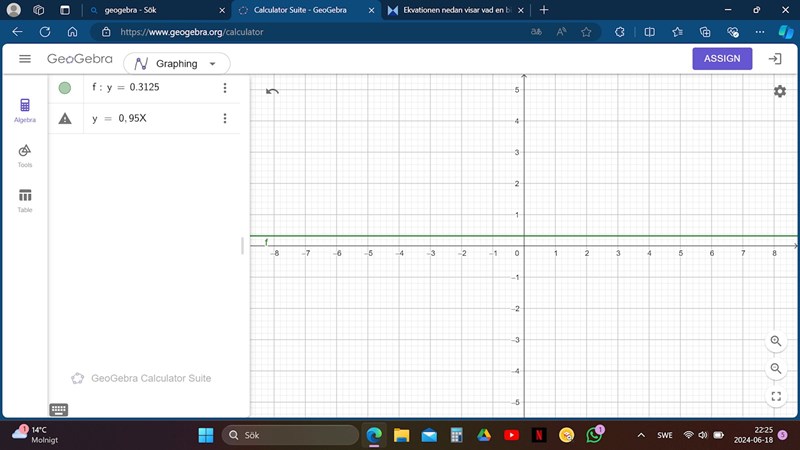800x450 pixels.
Task: Toggle visibility of function f
Action: [65, 88]
